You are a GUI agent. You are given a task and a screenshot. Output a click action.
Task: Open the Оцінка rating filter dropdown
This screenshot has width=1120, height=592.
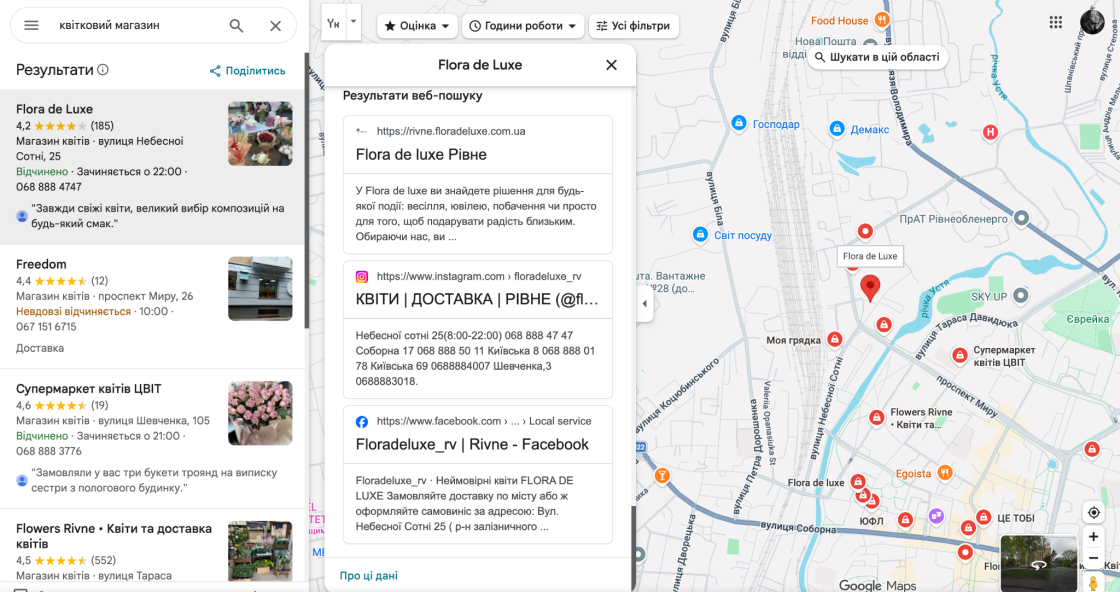point(417,26)
